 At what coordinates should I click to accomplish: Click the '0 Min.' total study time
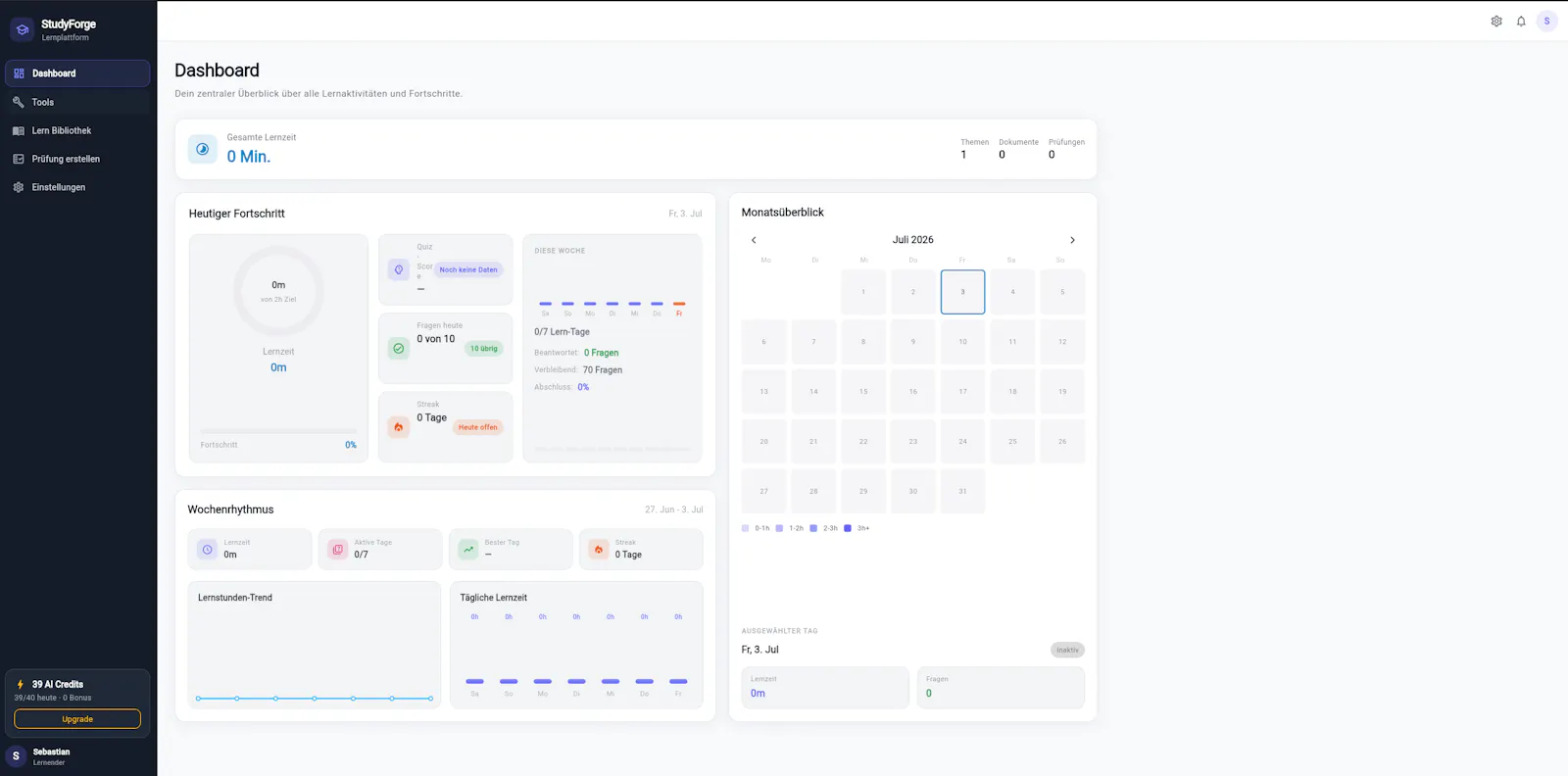[249, 157]
